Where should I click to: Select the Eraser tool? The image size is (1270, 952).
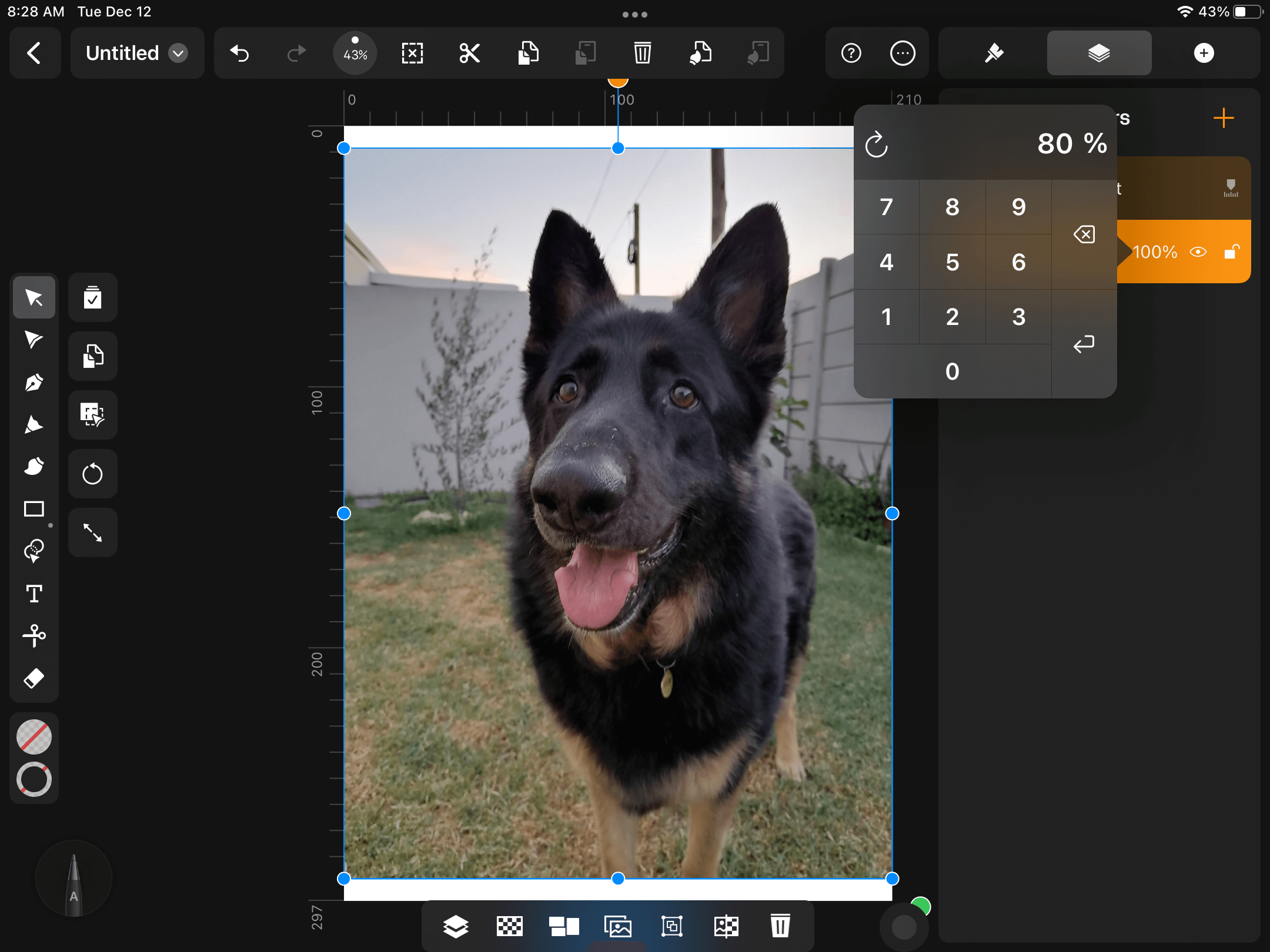pos(35,678)
